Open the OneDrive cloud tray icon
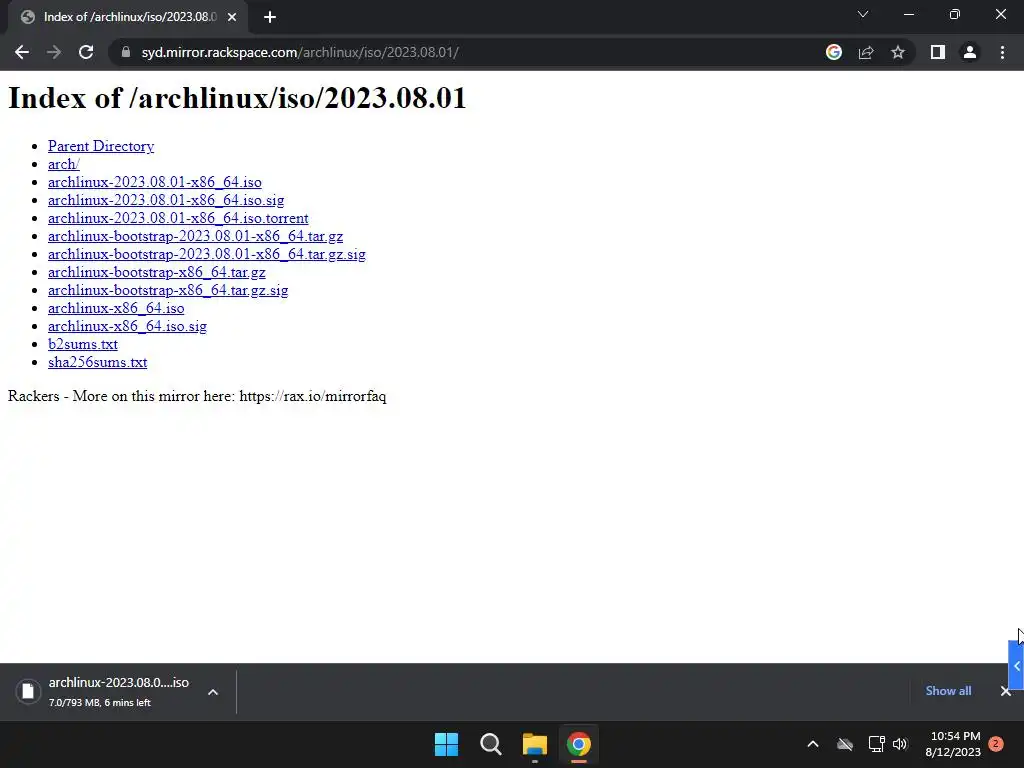Image resolution: width=1024 pixels, height=768 pixels. pyautogui.click(x=845, y=744)
